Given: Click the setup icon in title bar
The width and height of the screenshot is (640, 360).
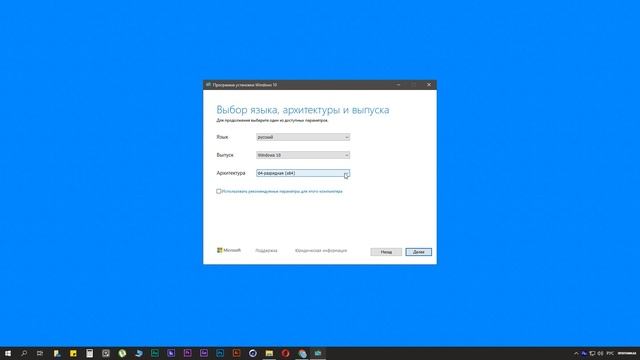Looking at the screenshot, I should [x=208, y=85].
